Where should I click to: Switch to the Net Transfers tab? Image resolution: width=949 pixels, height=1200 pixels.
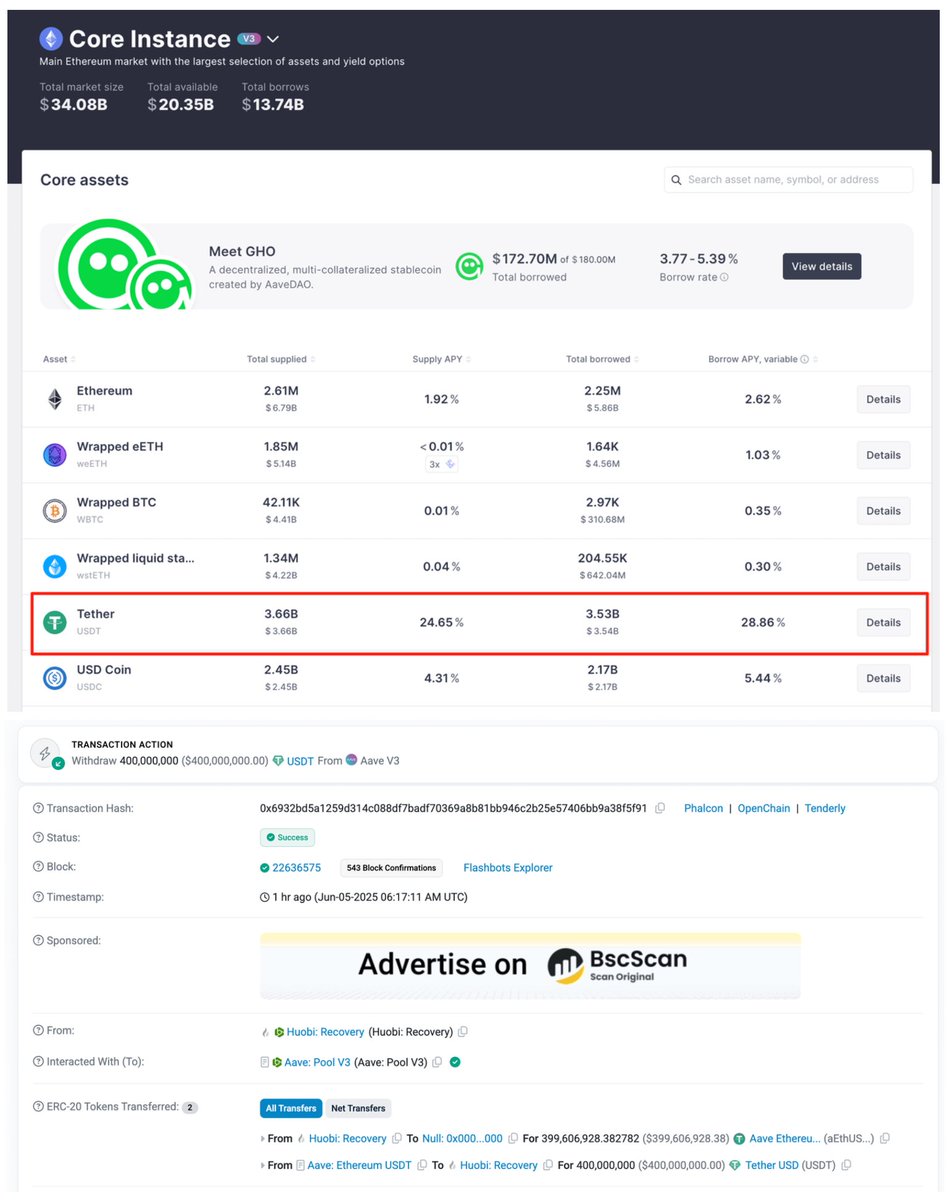tap(360, 1108)
